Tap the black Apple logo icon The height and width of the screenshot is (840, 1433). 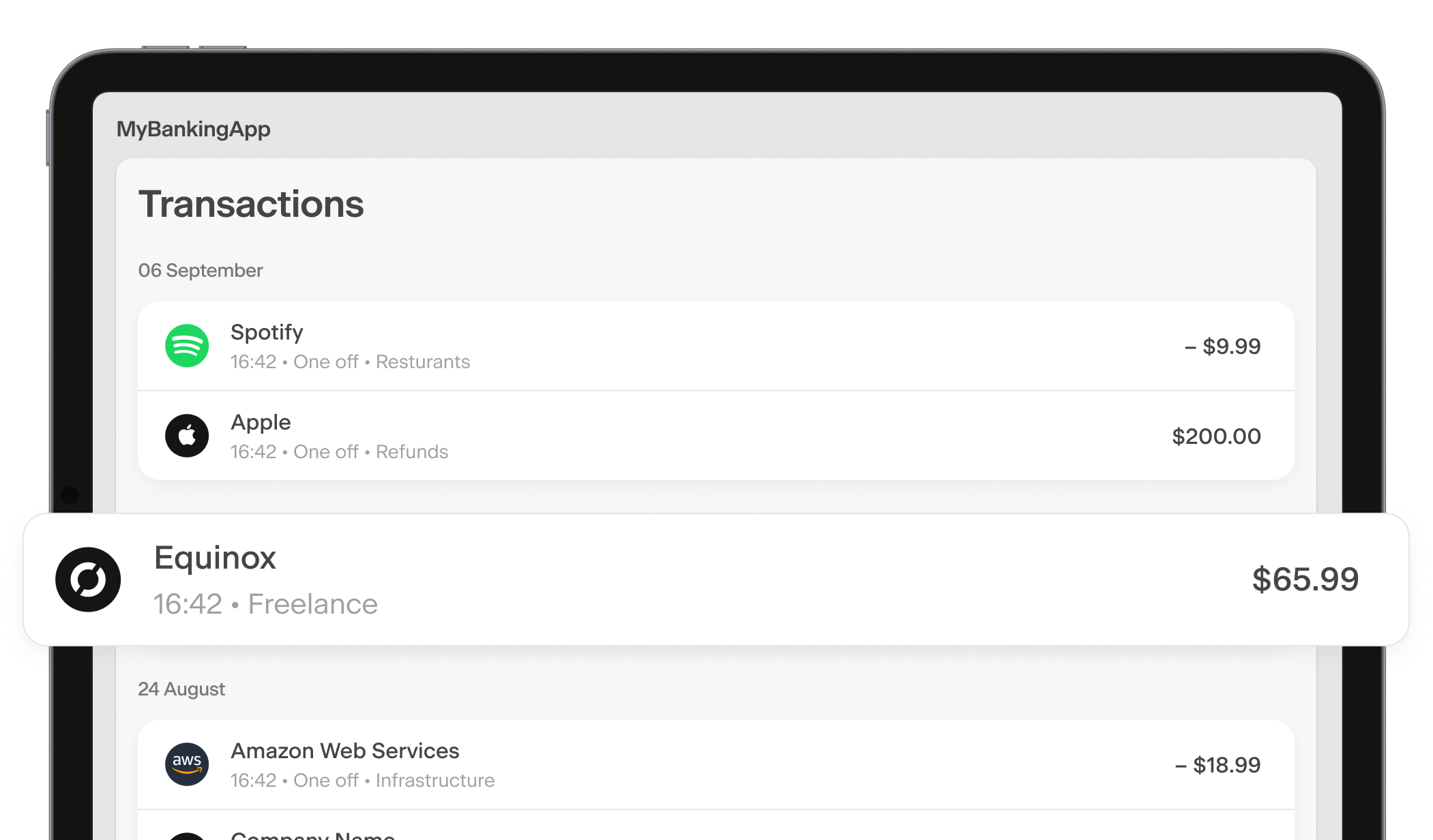(187, 436)
